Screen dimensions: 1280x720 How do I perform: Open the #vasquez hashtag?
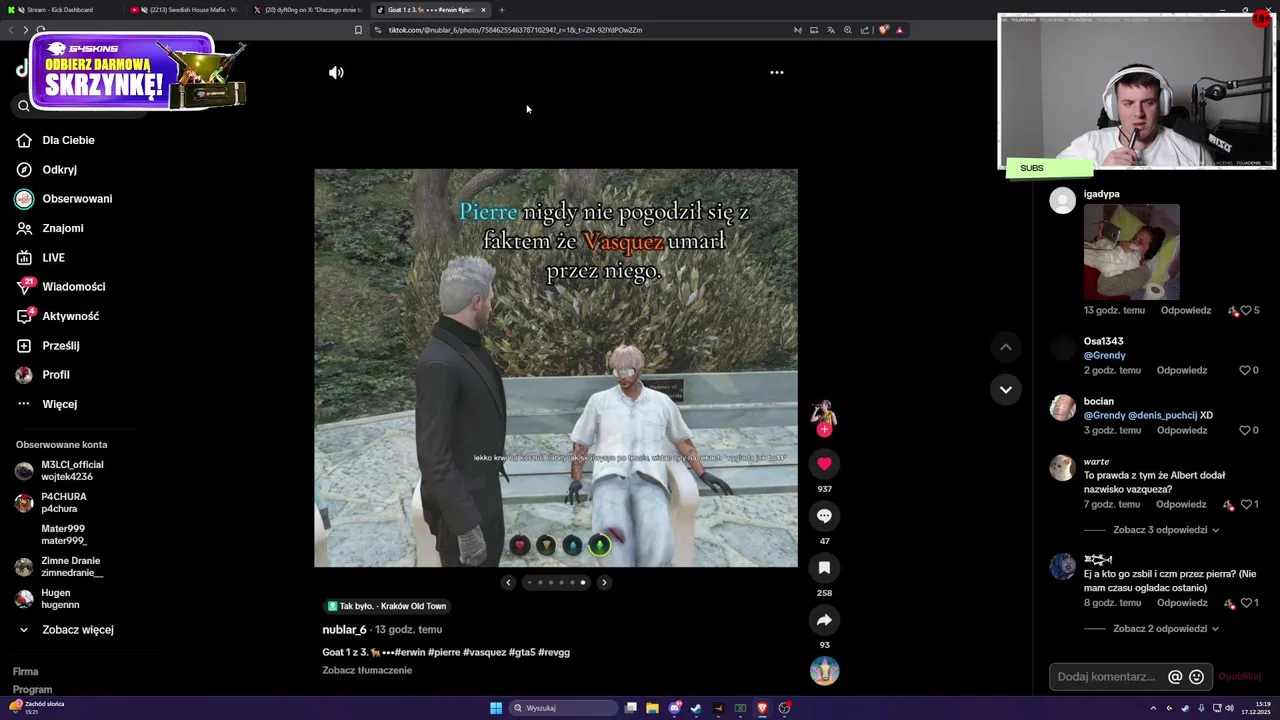point(484,652)
